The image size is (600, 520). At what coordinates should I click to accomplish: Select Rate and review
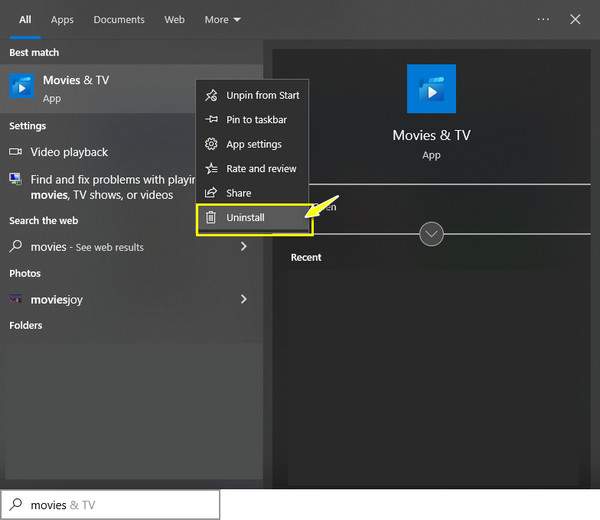252,169
